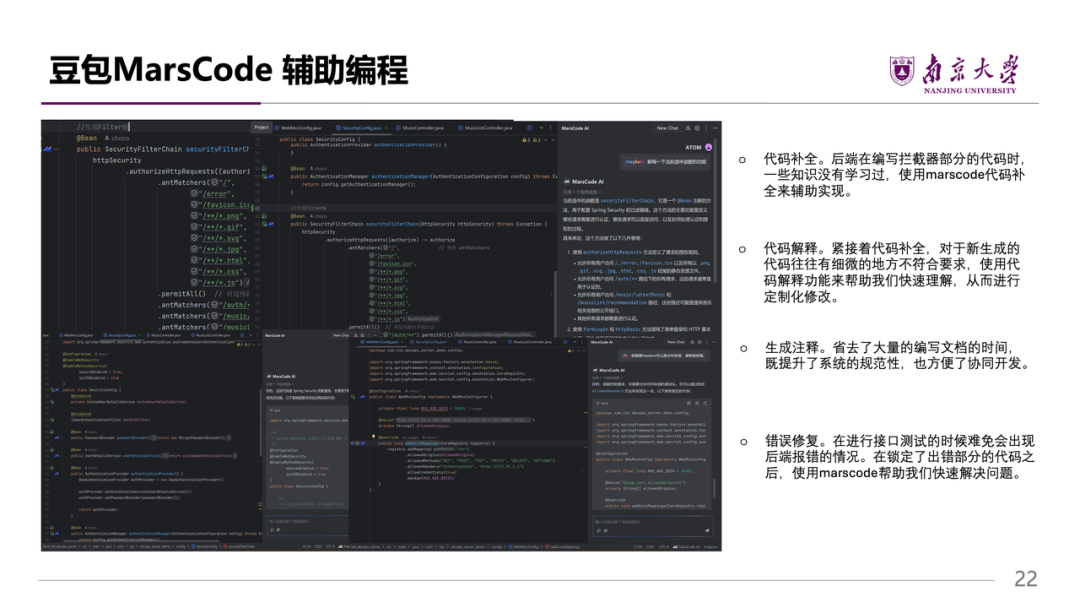This screenshot has width=1080, height=608.
Task: Click "/error" path string in enlarged code
Action: click(x=214, y=193)
